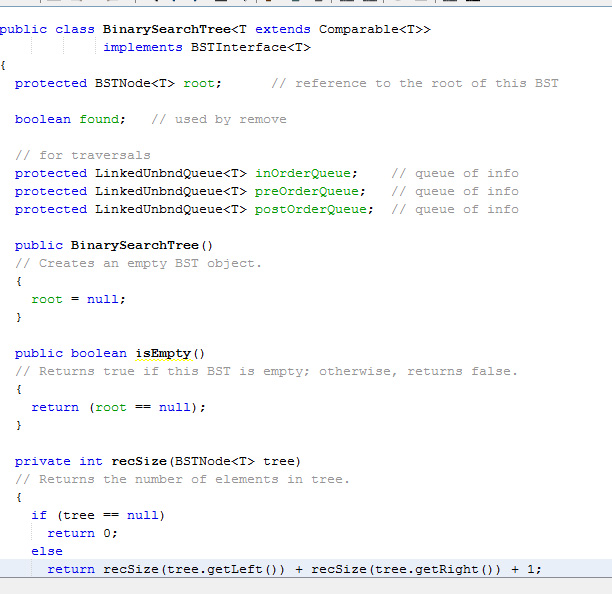The width and height of the screenshot is (612, 594).
Task: Click the 'found' variable name
Action: [x=99, y=119]
